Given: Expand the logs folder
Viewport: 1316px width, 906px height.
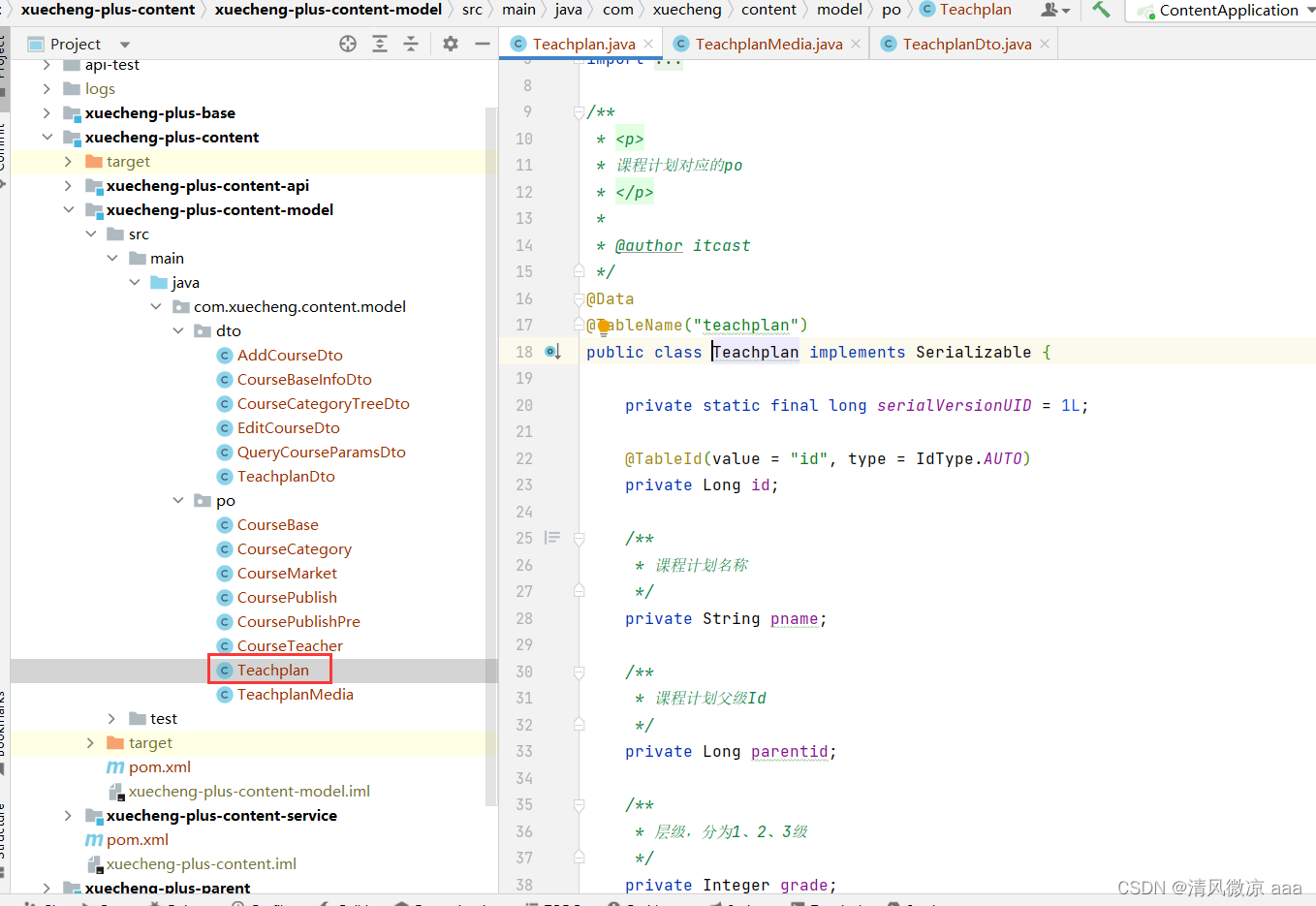Looking at the screenshot, I should click(x=47, y=88).
